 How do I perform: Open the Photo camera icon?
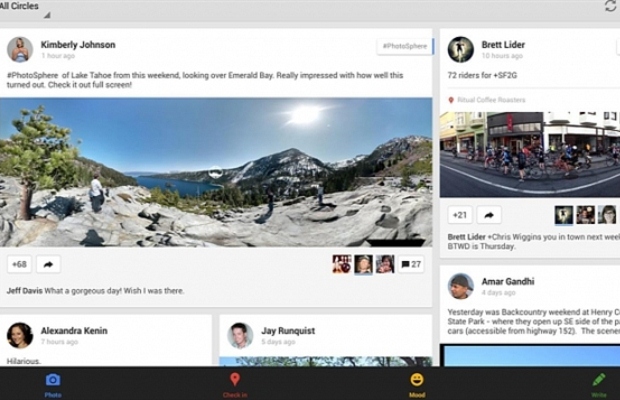click(53, 380)
